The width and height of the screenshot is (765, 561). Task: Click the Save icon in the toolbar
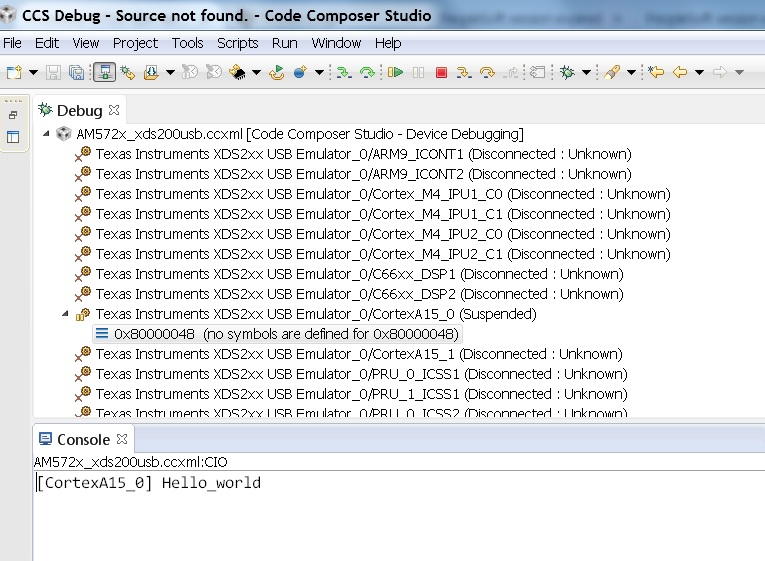[54, 72]
